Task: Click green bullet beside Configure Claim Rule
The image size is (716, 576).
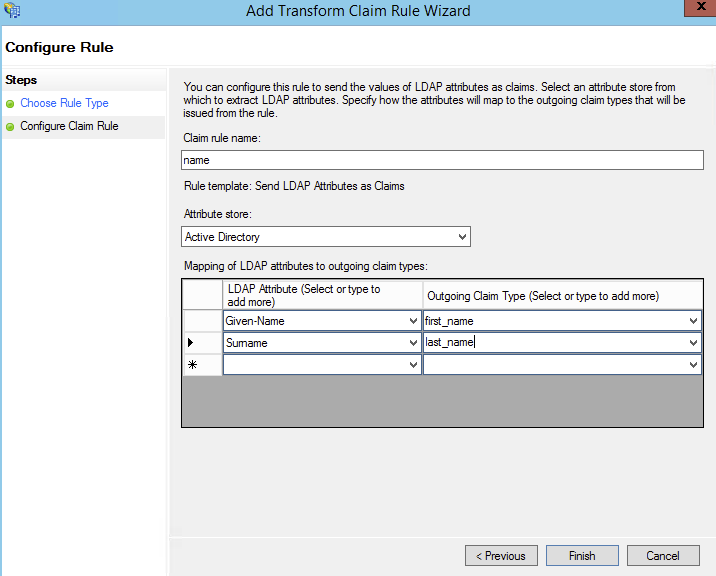Action: click(x=10, y=127)
